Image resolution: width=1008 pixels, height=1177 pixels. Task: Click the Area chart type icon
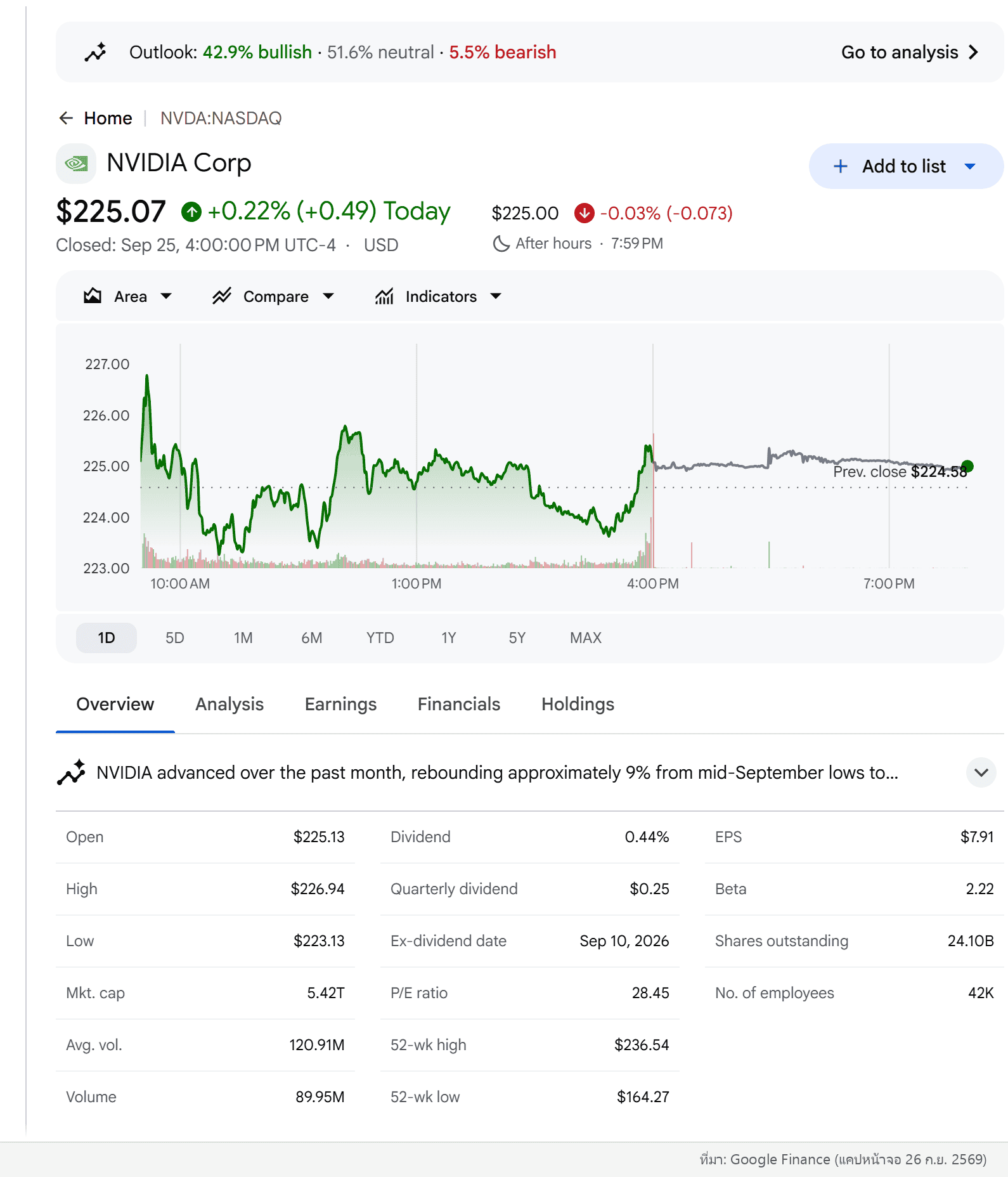pos(93,296)
